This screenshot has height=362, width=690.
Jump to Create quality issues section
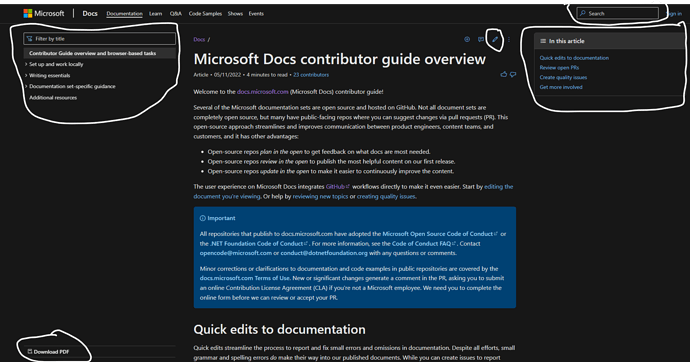(x=563, y=77)
